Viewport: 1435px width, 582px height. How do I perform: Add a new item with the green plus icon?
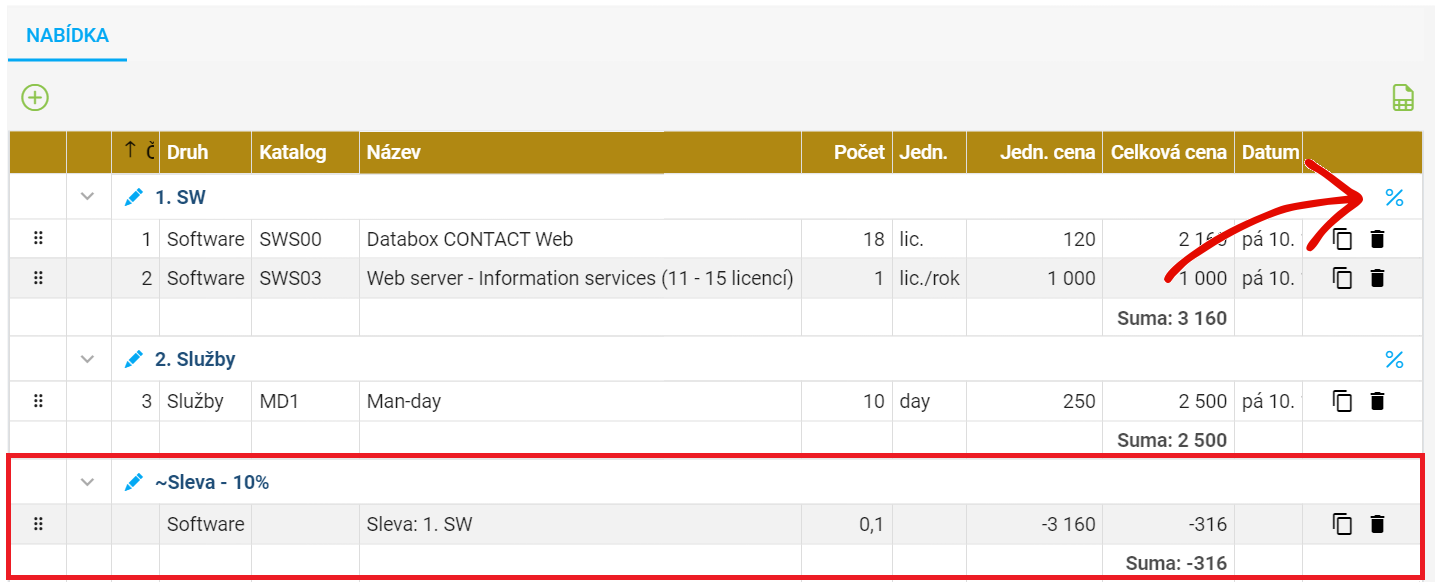pyautogui.click(x=36, y=98)
